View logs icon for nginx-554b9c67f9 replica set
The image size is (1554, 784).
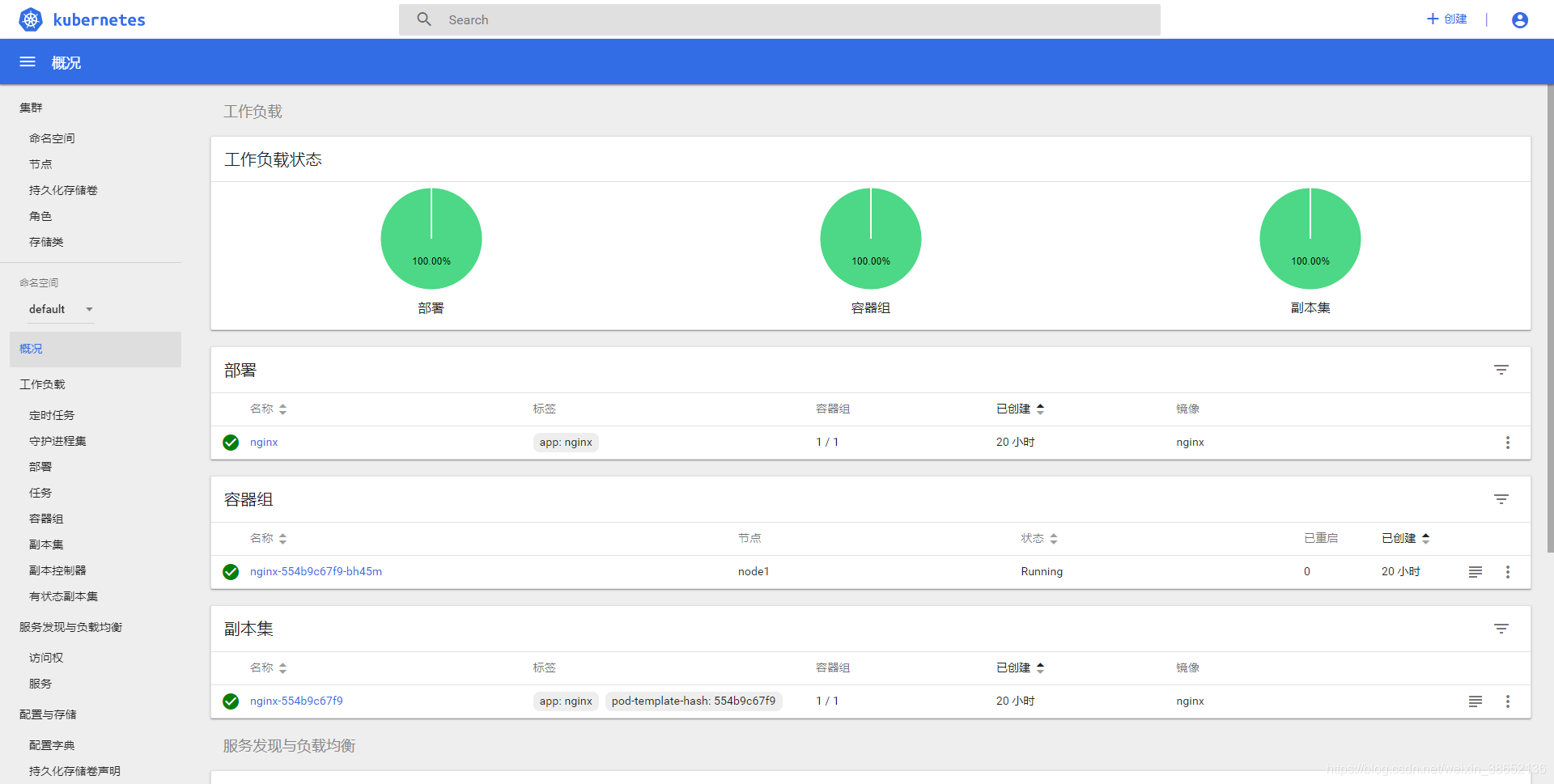(1475, 701)
